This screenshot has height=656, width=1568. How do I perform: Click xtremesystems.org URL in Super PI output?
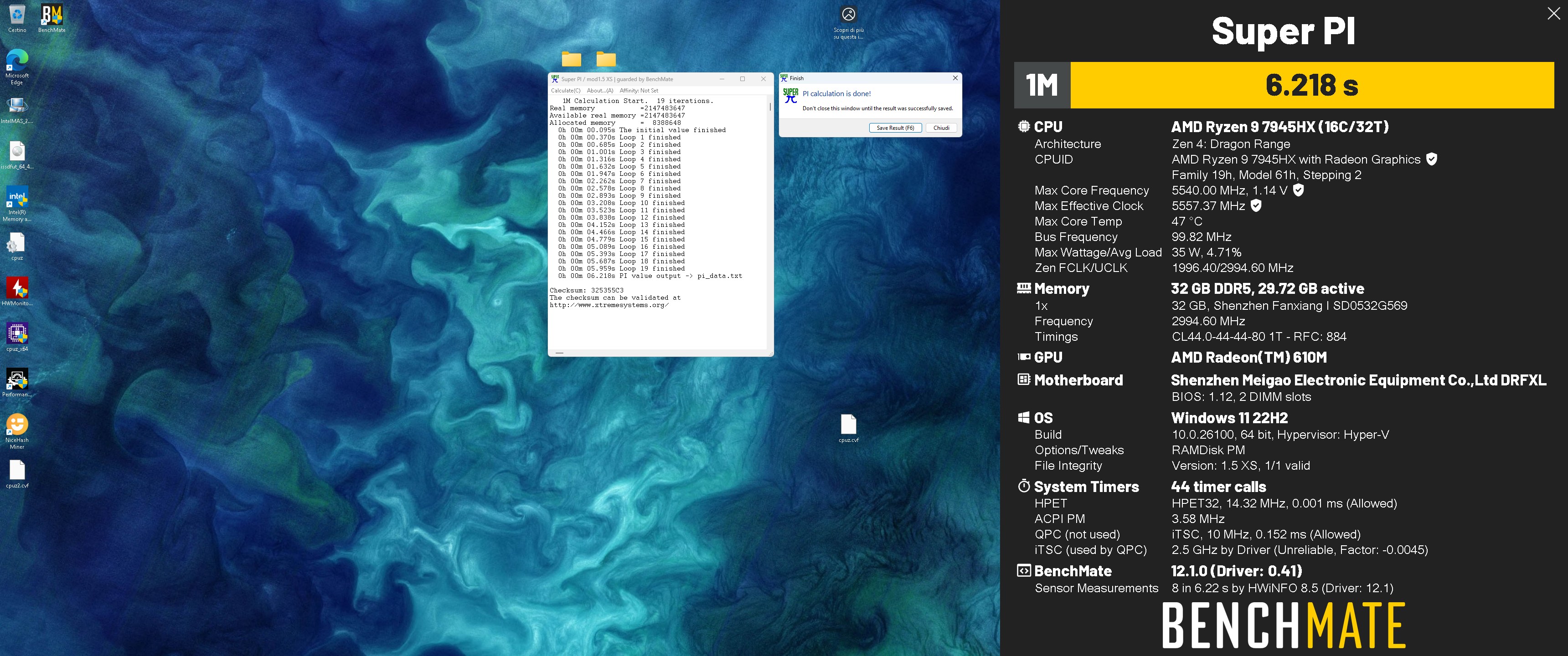(x=609, y=305)
